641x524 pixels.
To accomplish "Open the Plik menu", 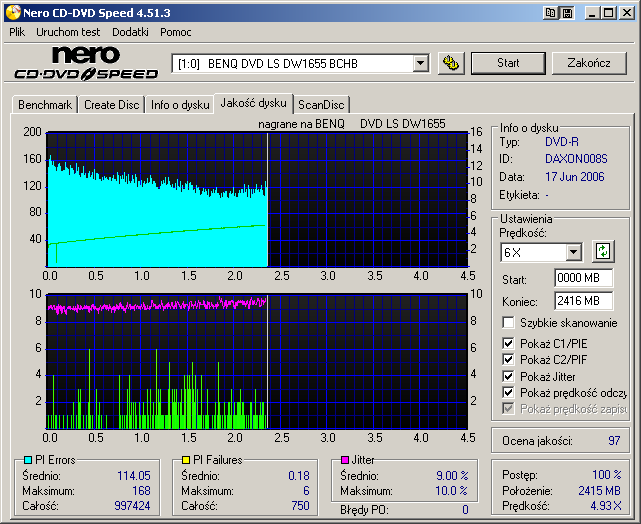I will click(17, 32).
